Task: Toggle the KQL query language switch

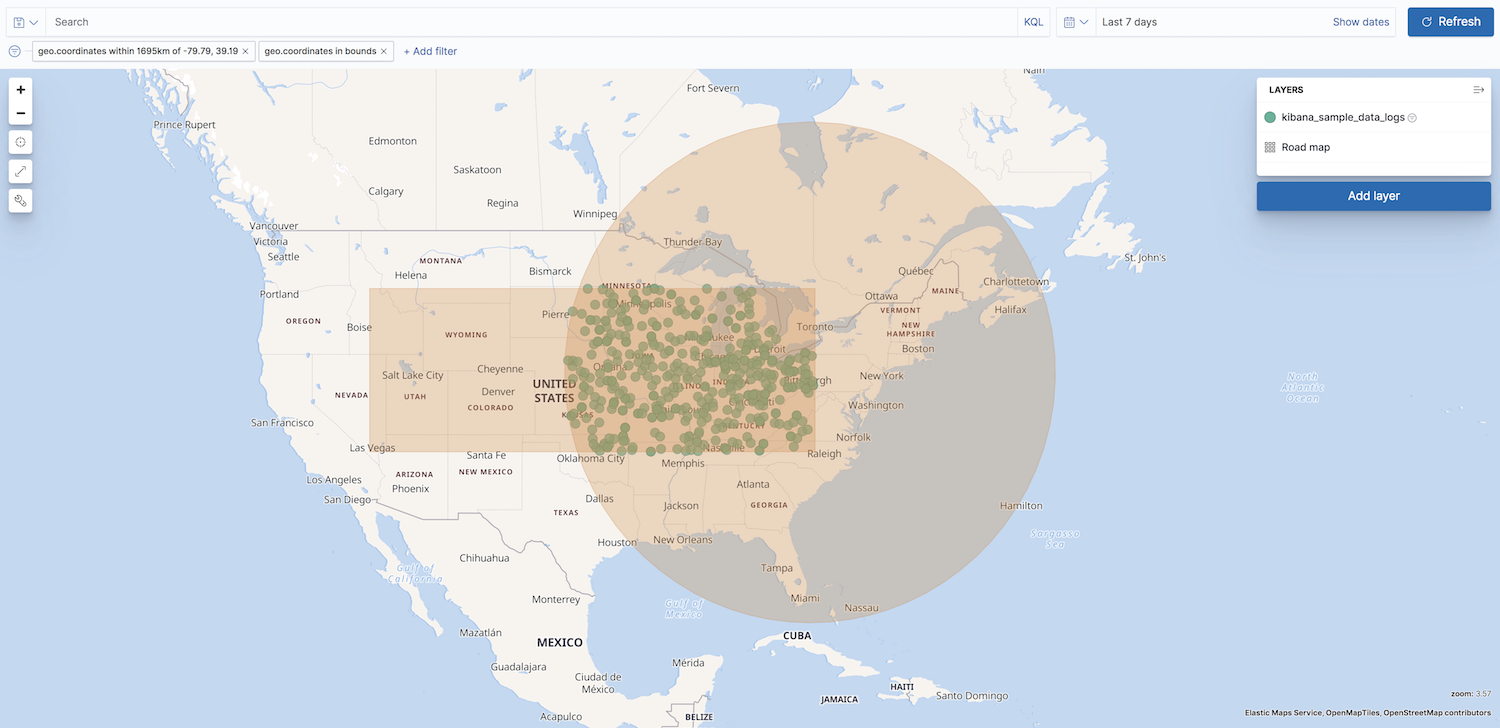Action: [x=1033, y=21]
